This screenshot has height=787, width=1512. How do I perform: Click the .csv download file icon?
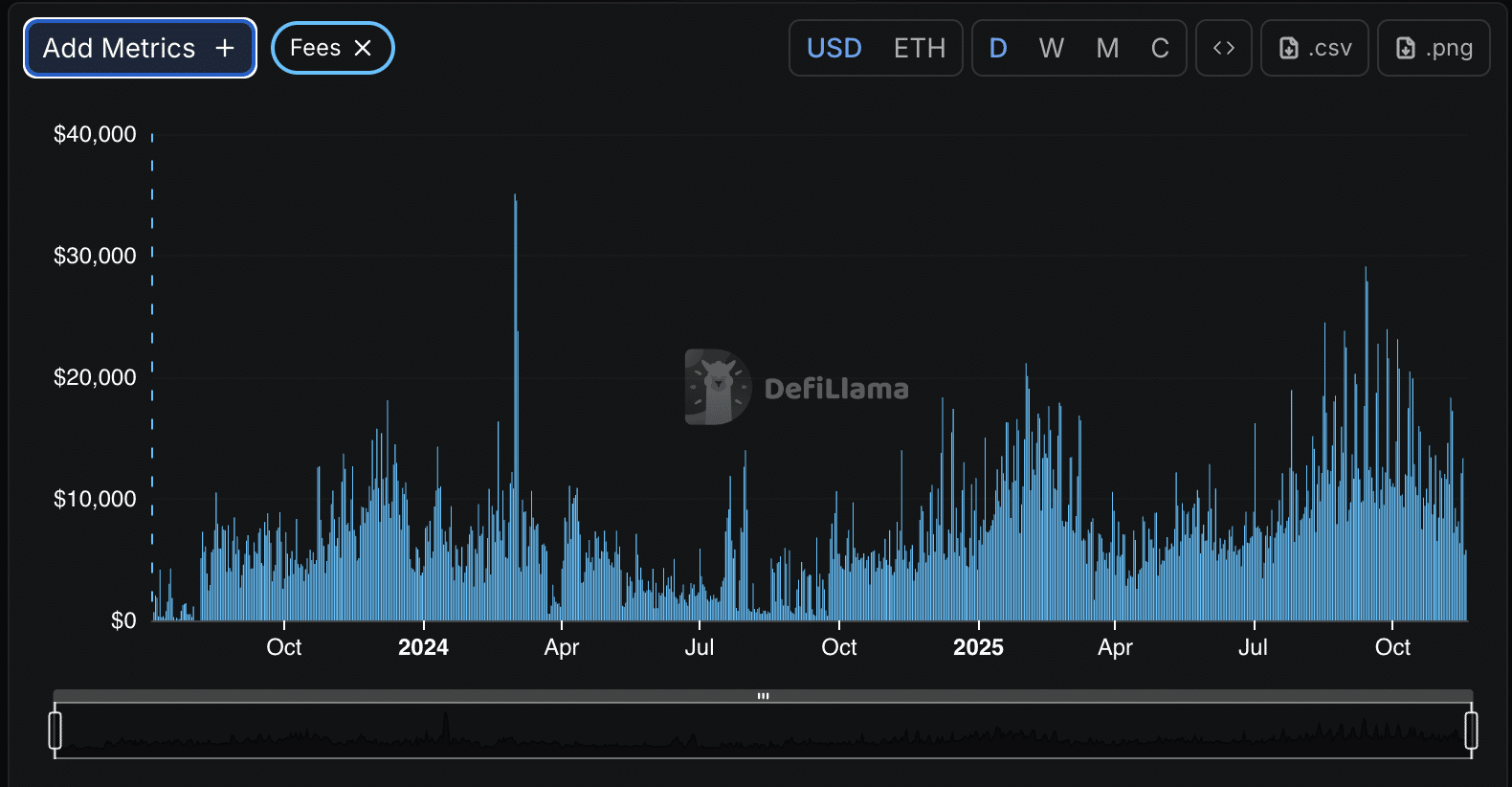pos(1289,48)
